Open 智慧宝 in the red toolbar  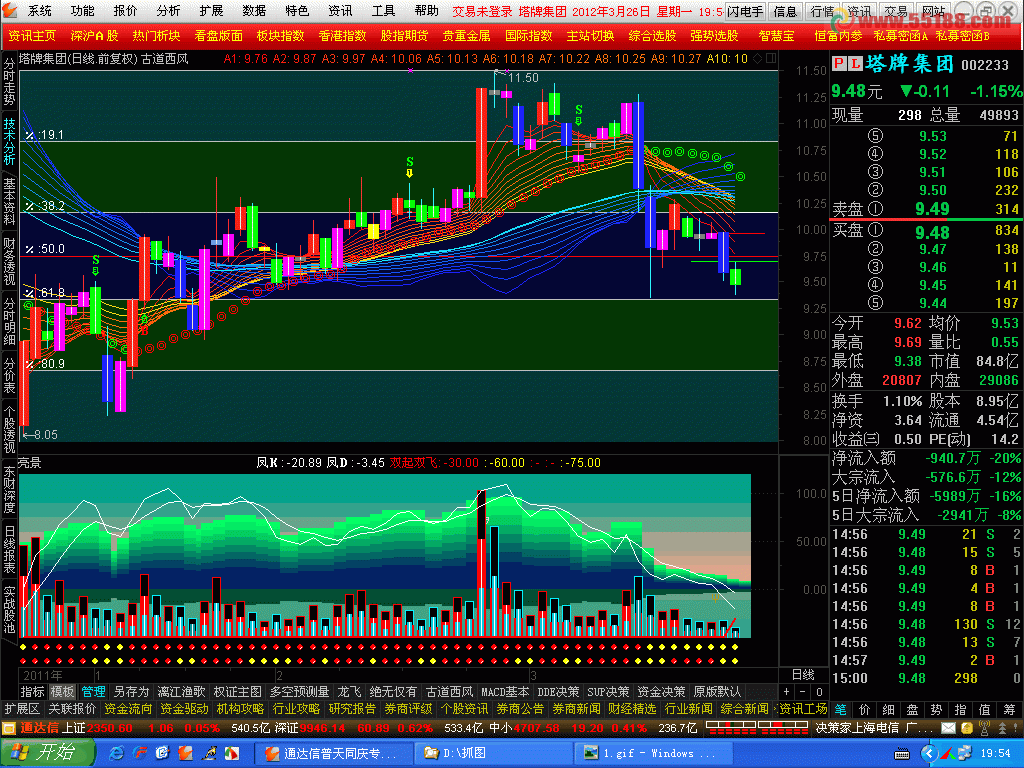pos(776,36)
